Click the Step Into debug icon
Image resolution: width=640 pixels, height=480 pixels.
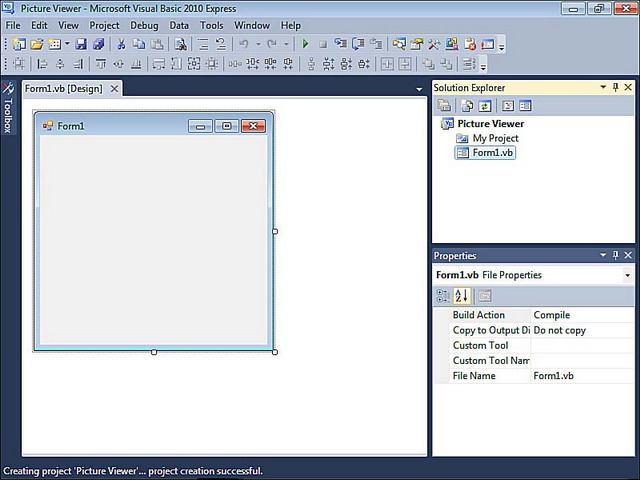click(340, 44)
